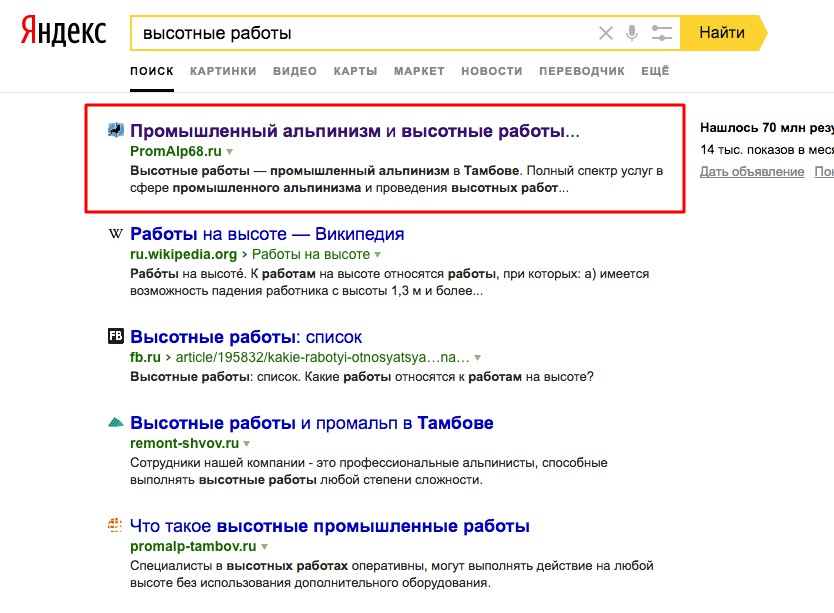
Task: Switch to the Карты tab
Action: coord(355,71)
